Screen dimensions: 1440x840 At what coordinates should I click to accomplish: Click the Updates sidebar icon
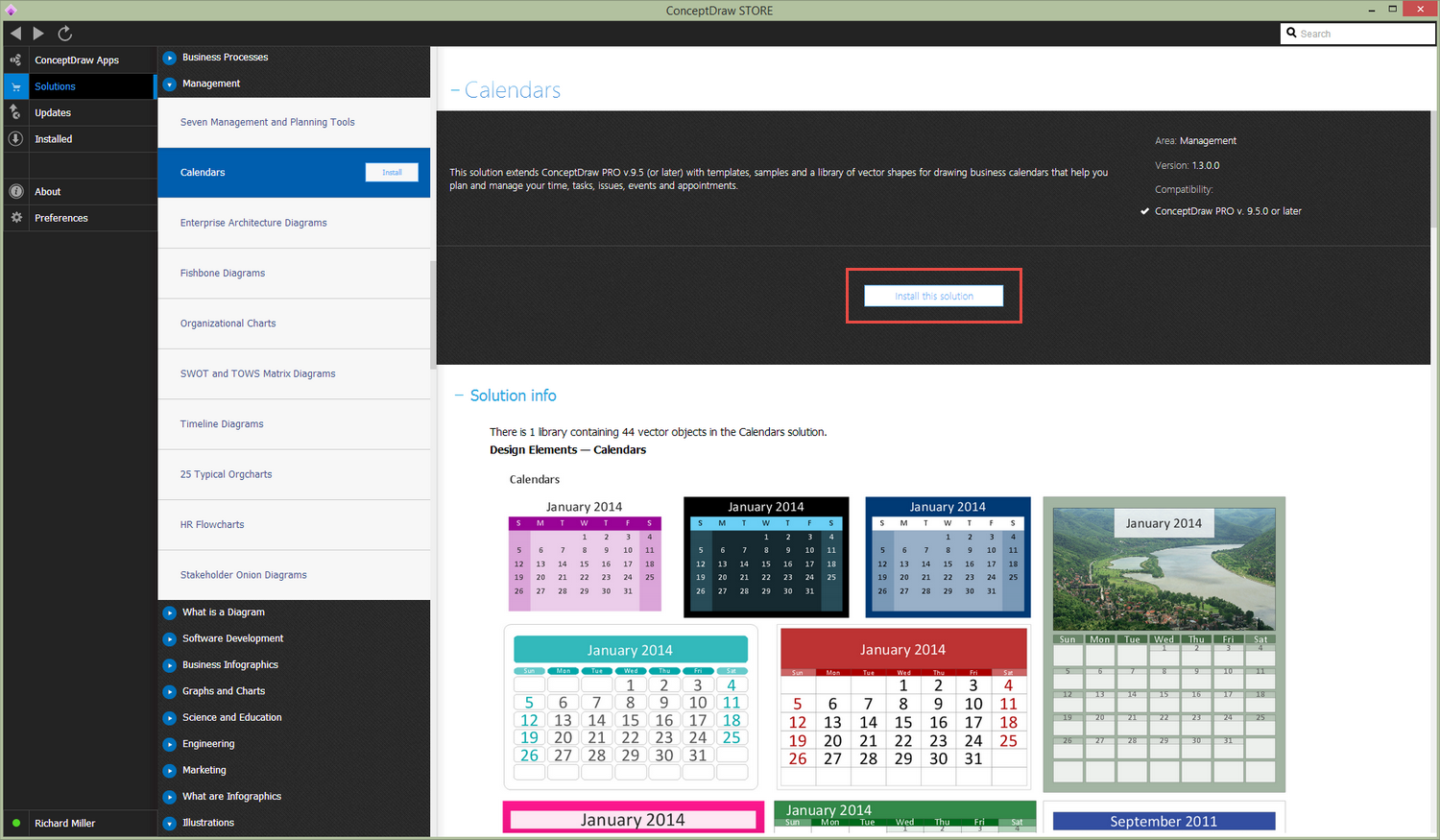pos(15,112)
